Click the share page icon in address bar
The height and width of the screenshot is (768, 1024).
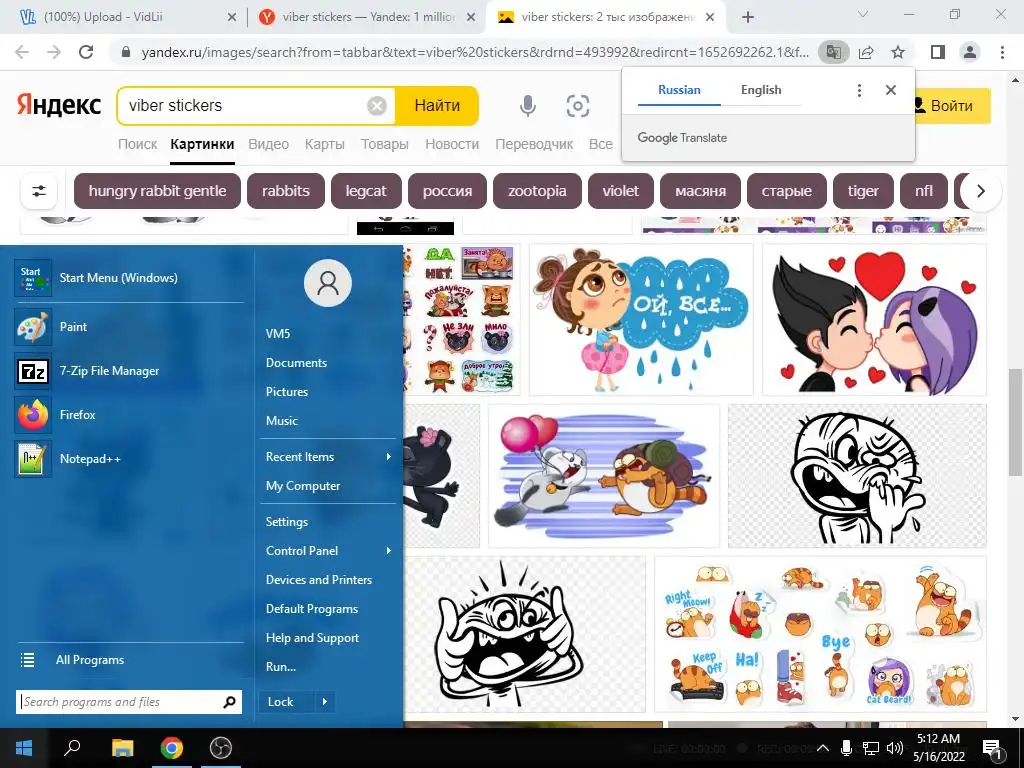tap(866, 52)
